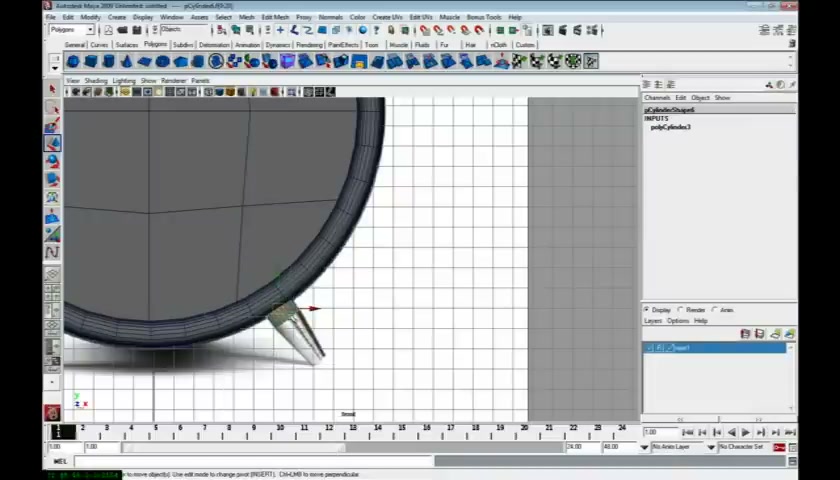
Task: Activate the Scale tool in toolbox
Action: coord(52,179)
